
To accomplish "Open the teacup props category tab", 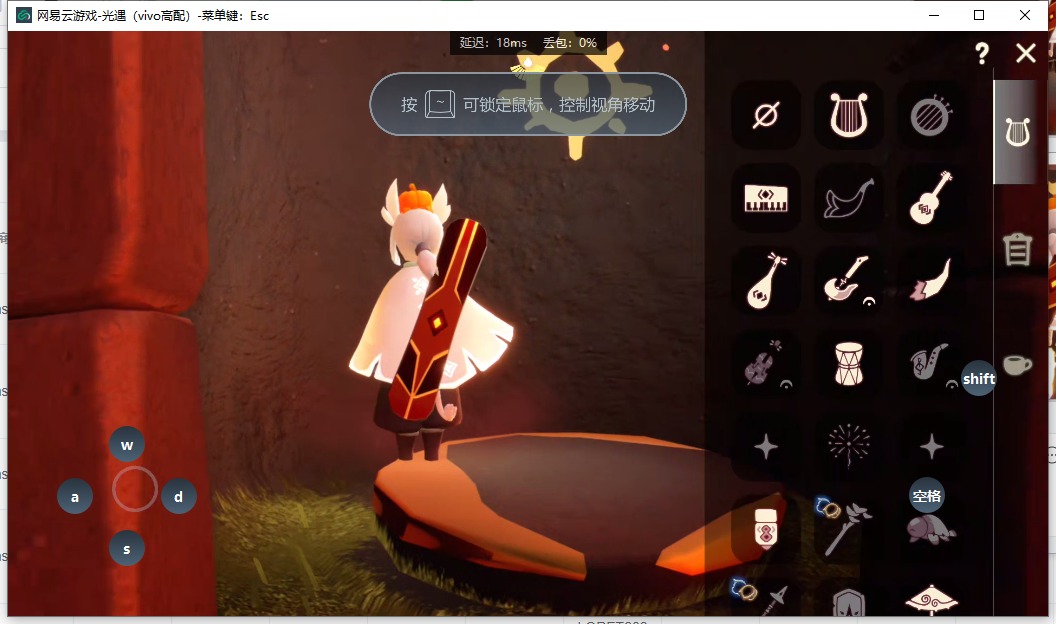I will point(1017,365).
